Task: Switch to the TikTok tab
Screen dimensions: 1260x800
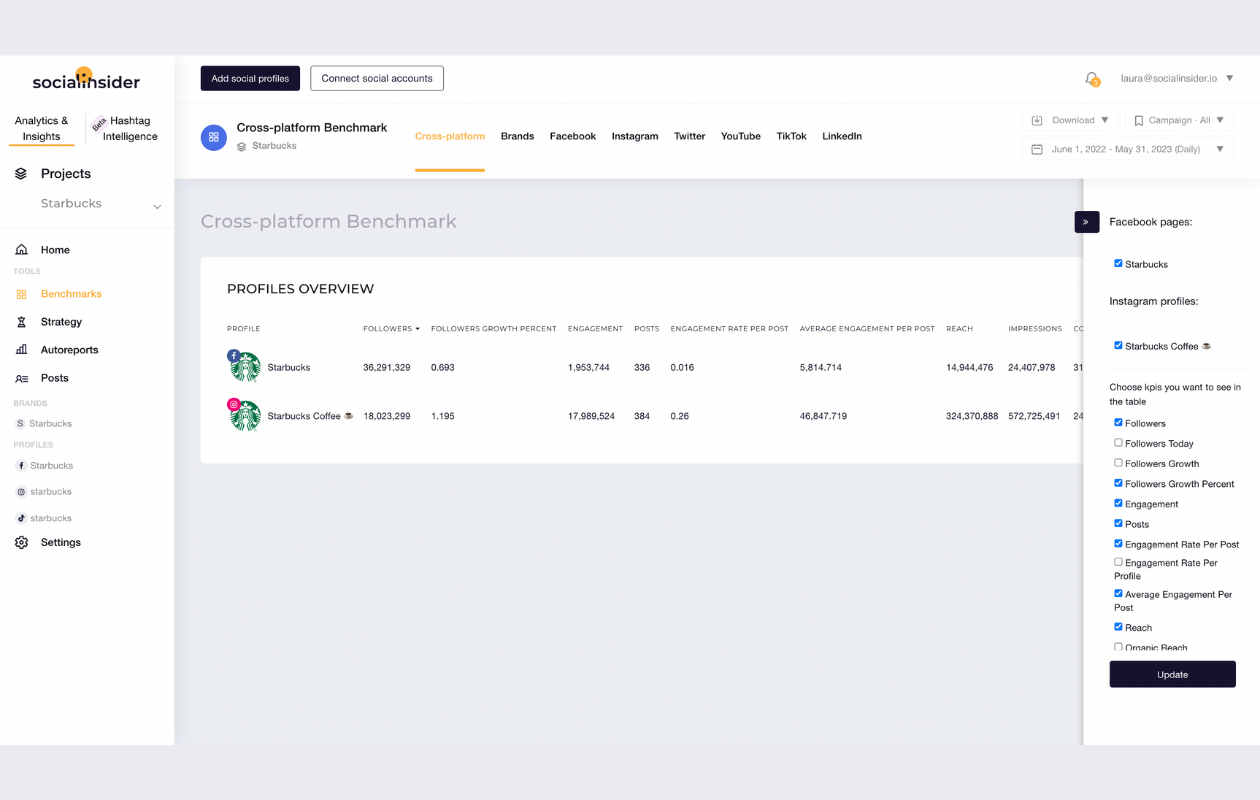Action: (791, 136)
